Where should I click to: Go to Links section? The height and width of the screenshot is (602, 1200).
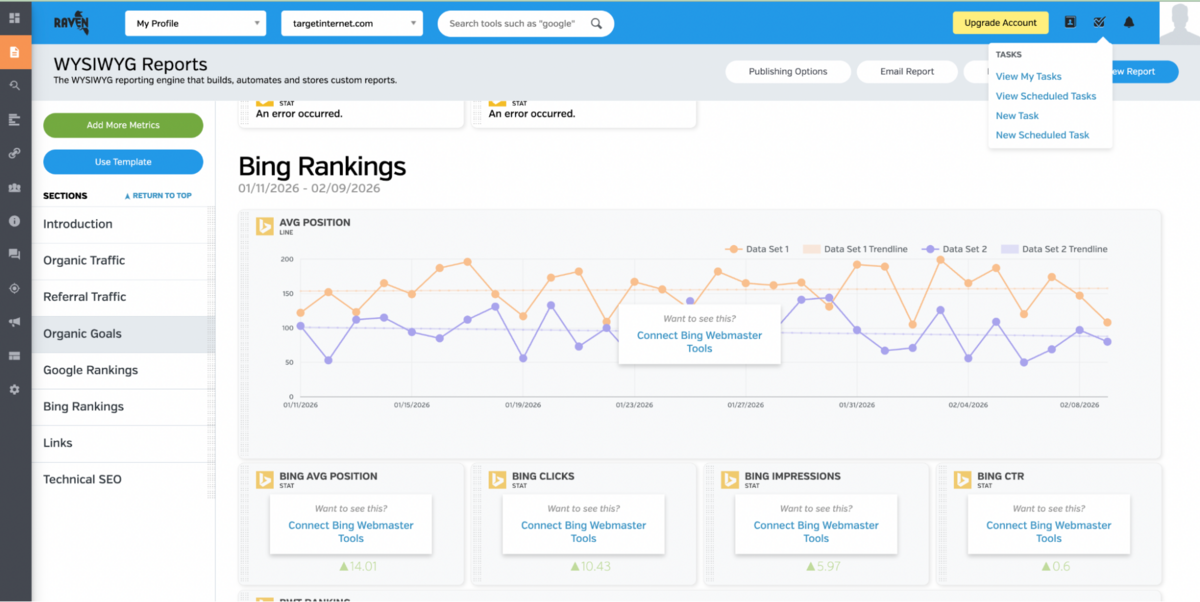123,443
